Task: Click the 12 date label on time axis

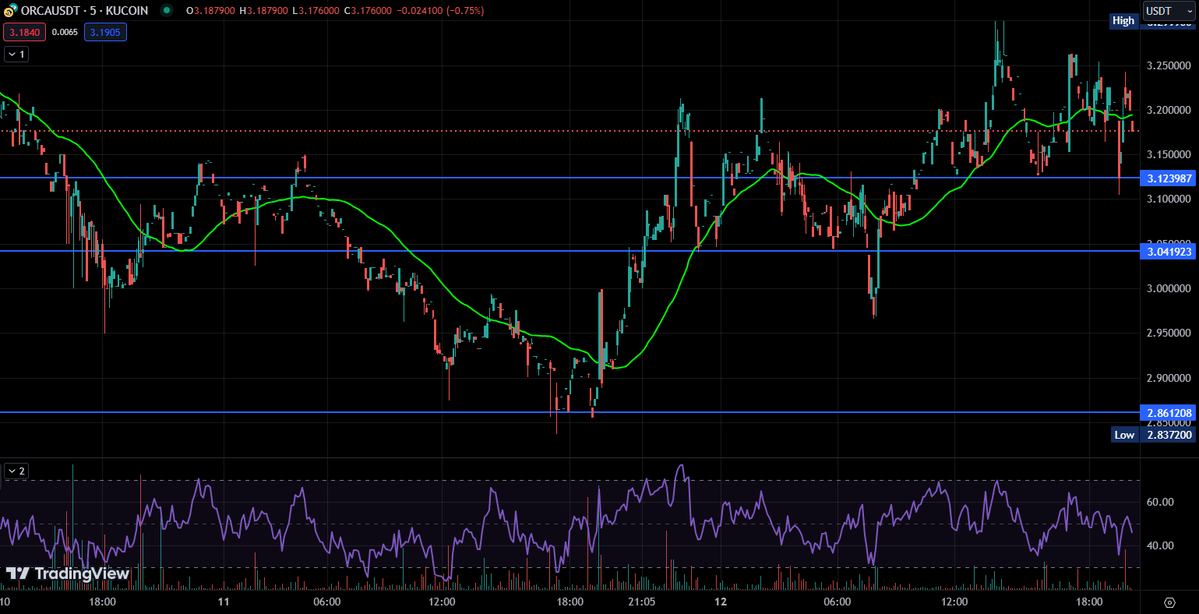Action: coord(720,602)
